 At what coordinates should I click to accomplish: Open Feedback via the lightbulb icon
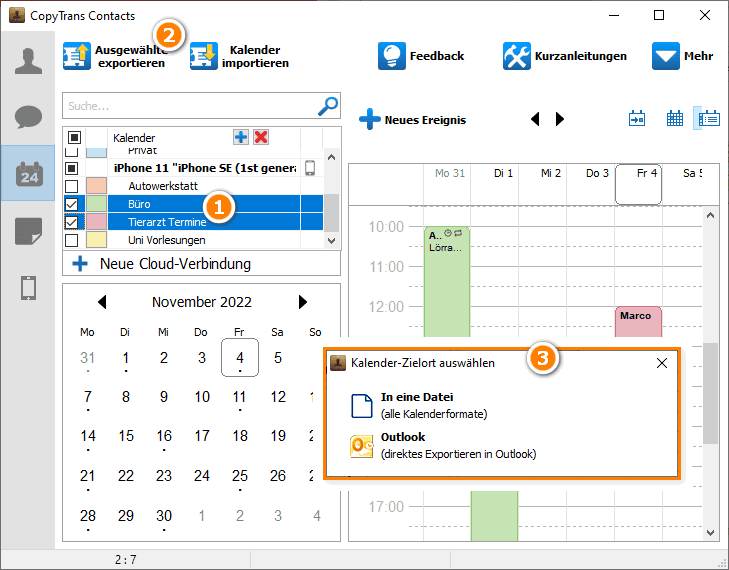[x=391, y=56]
